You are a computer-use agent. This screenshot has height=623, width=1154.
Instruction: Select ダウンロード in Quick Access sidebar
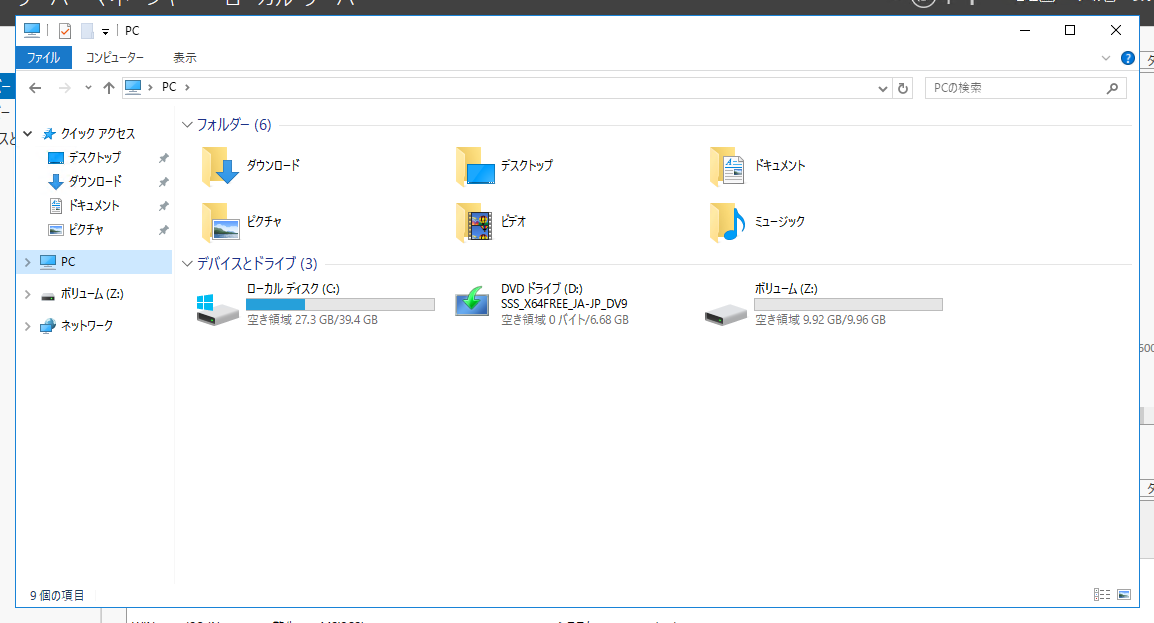[95, 181]
